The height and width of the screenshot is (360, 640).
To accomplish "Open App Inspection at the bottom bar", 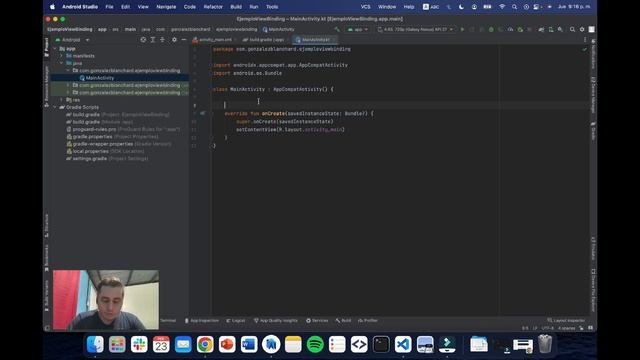I will (202, 320).
